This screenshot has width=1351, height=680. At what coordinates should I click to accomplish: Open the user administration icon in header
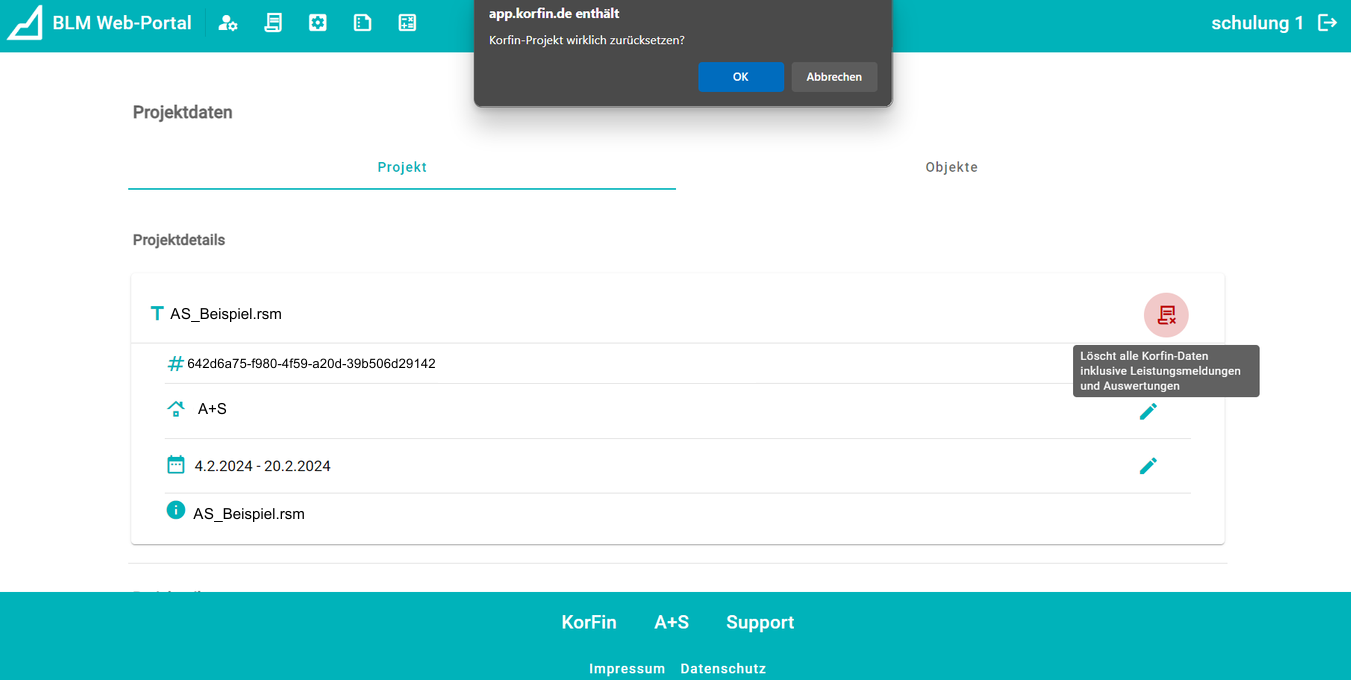pyautogui.click(x=228, y=23)
